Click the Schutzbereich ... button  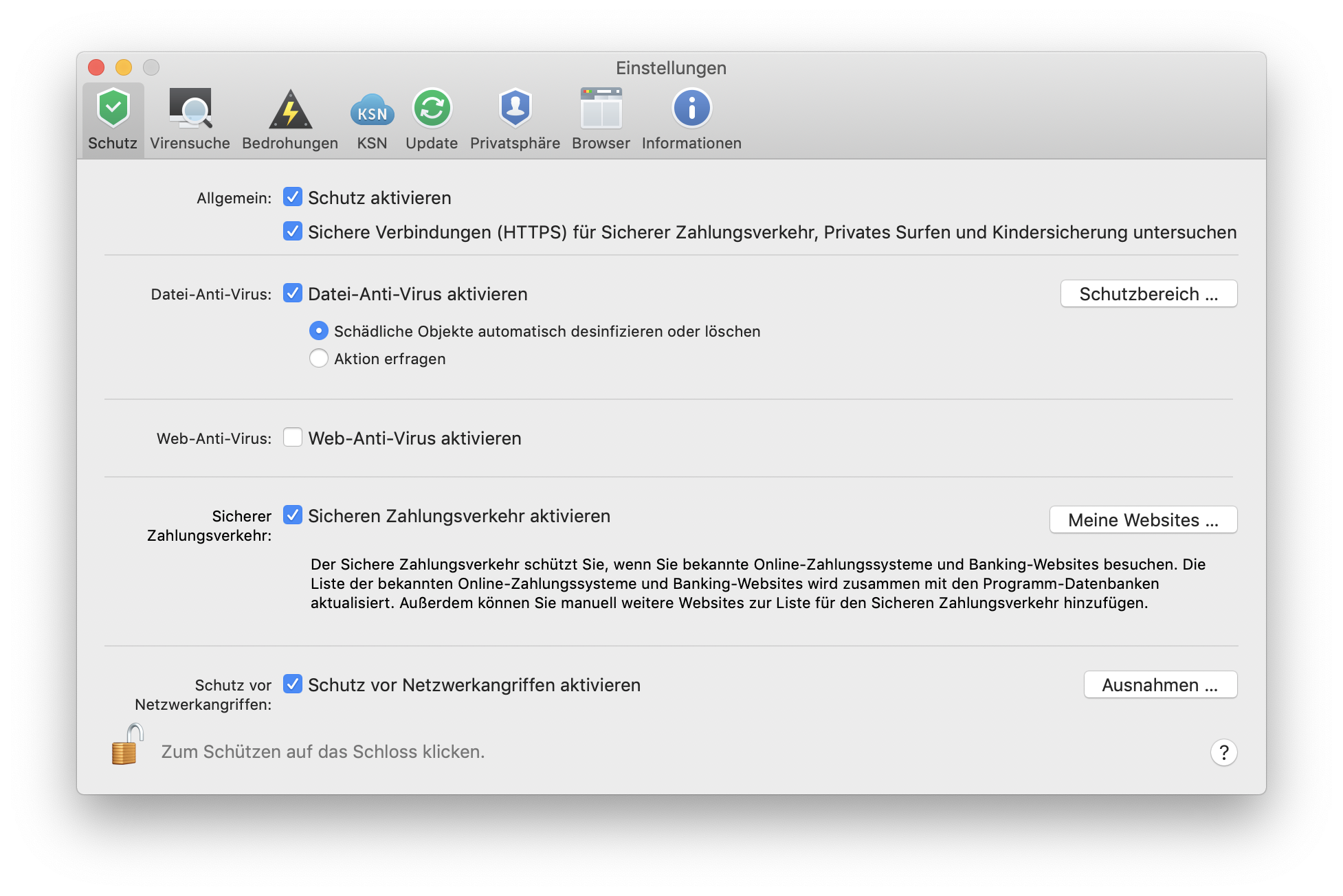click(1148, 294)
